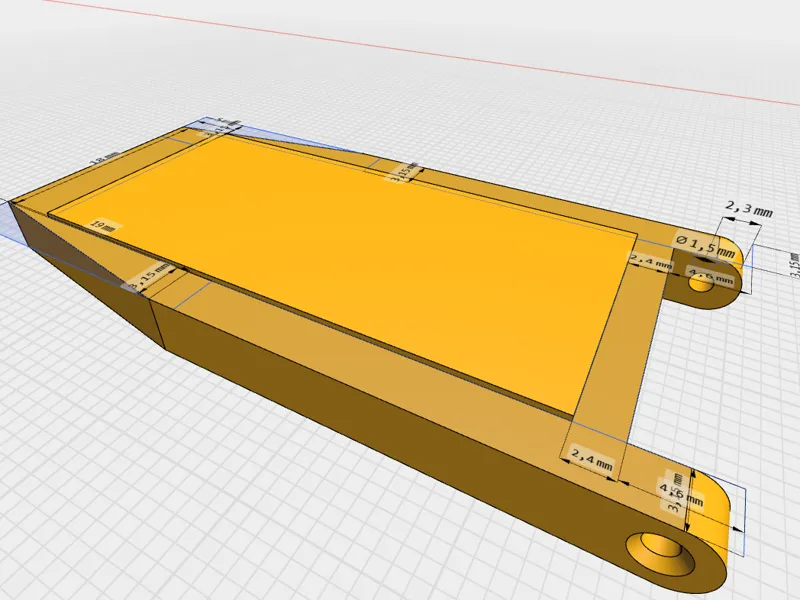Select the '19 mm' dimension label
800x600 pixels.
point(102,226)
